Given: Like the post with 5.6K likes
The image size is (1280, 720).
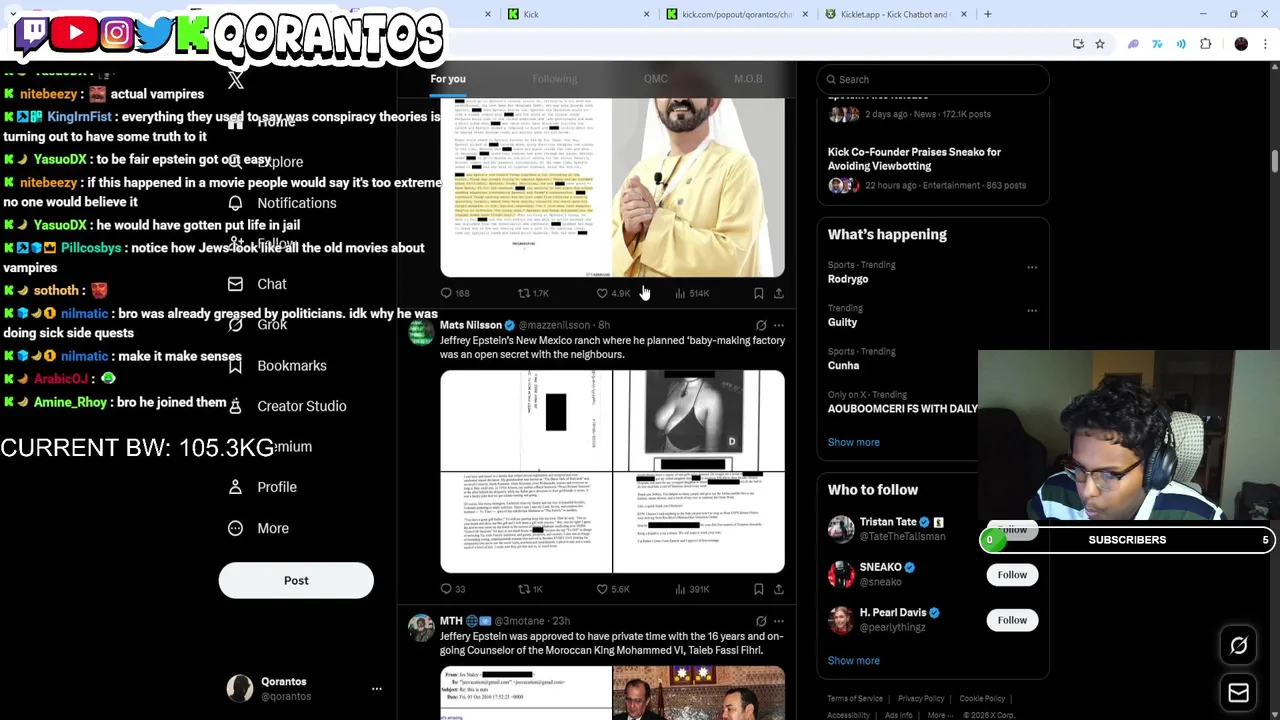Looking at the screenshot, I should (x=613, y=589).
